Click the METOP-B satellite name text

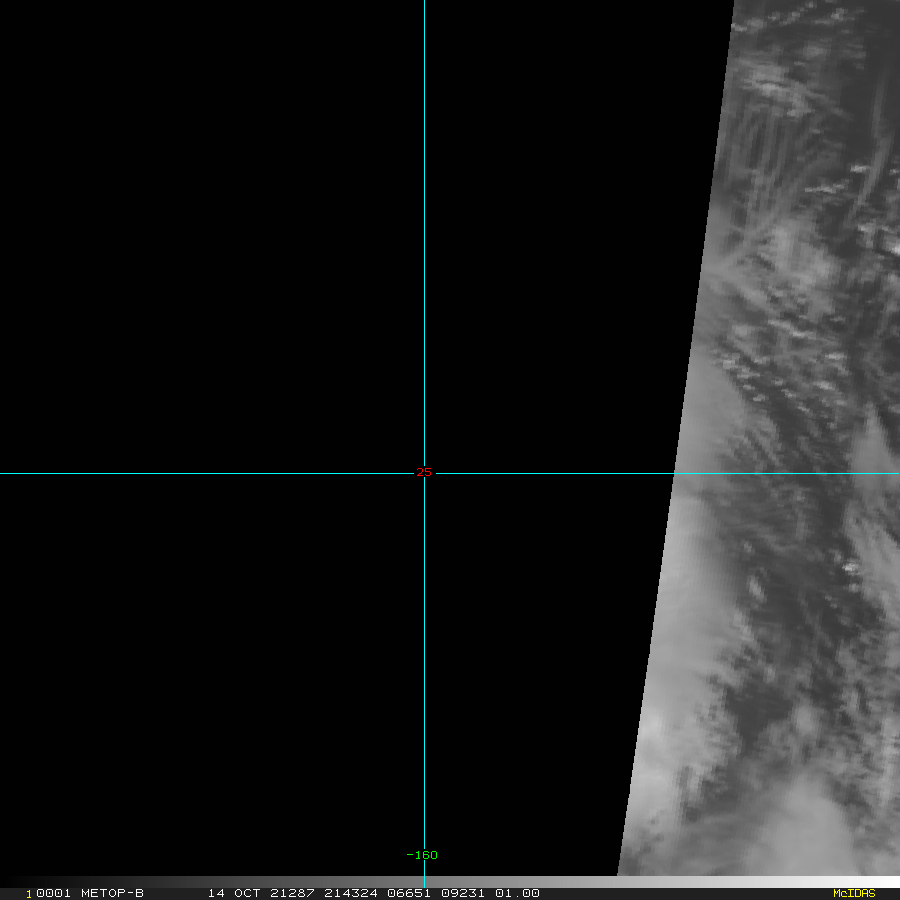pyautogui.click(x=112, y=893)
